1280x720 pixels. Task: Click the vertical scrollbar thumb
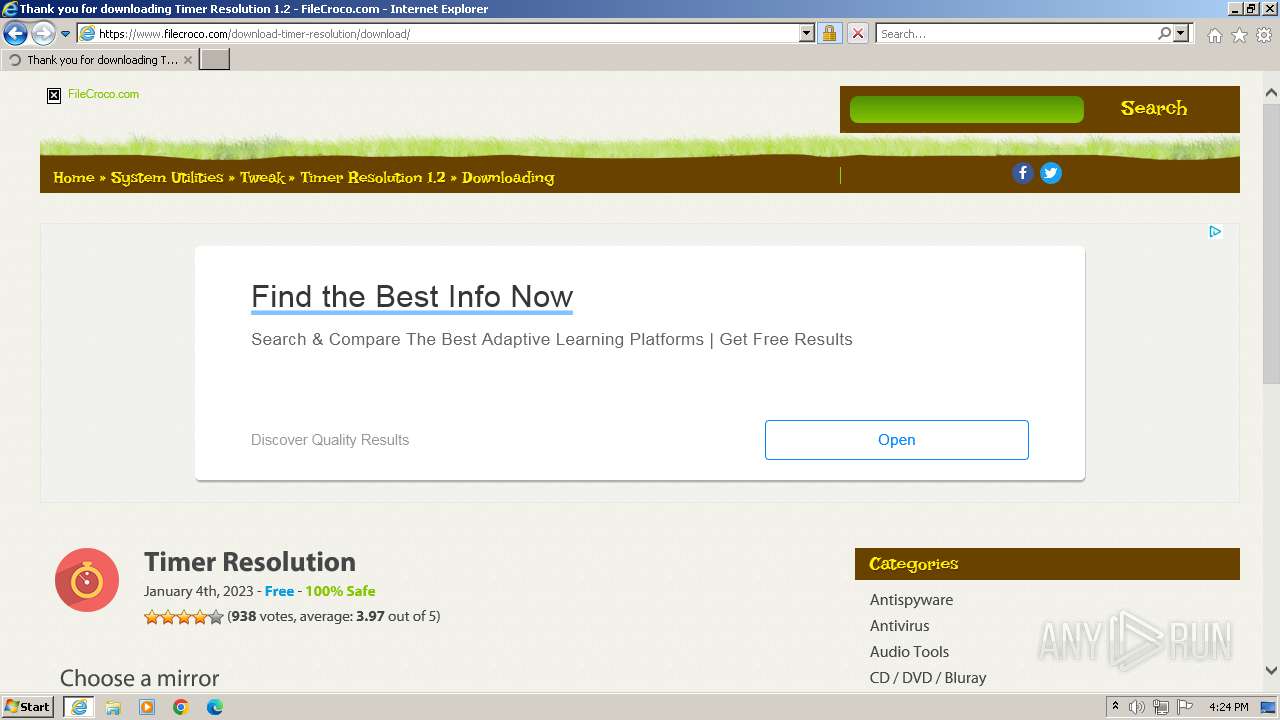click(1271, 243)
